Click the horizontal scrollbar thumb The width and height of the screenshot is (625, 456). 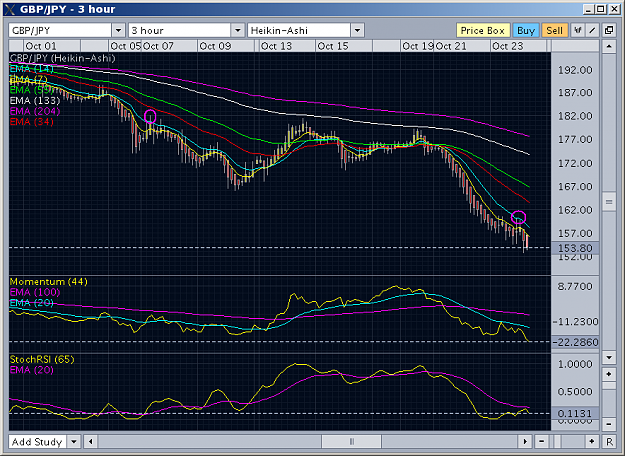click(x=352, y=442)
